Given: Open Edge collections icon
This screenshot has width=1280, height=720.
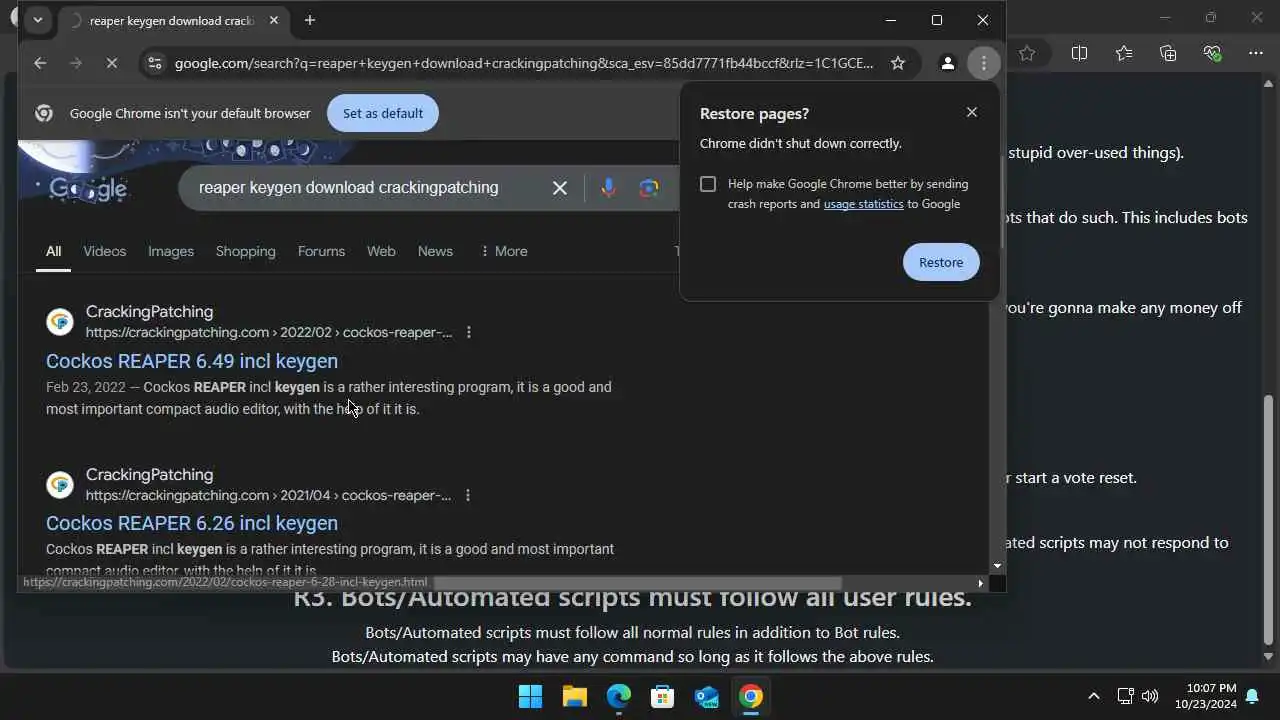Looking at the screenshot, I should 1168,54.
